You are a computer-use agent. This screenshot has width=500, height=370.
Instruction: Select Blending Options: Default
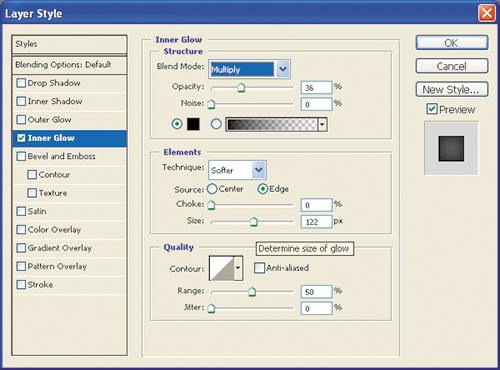[69, 65]
